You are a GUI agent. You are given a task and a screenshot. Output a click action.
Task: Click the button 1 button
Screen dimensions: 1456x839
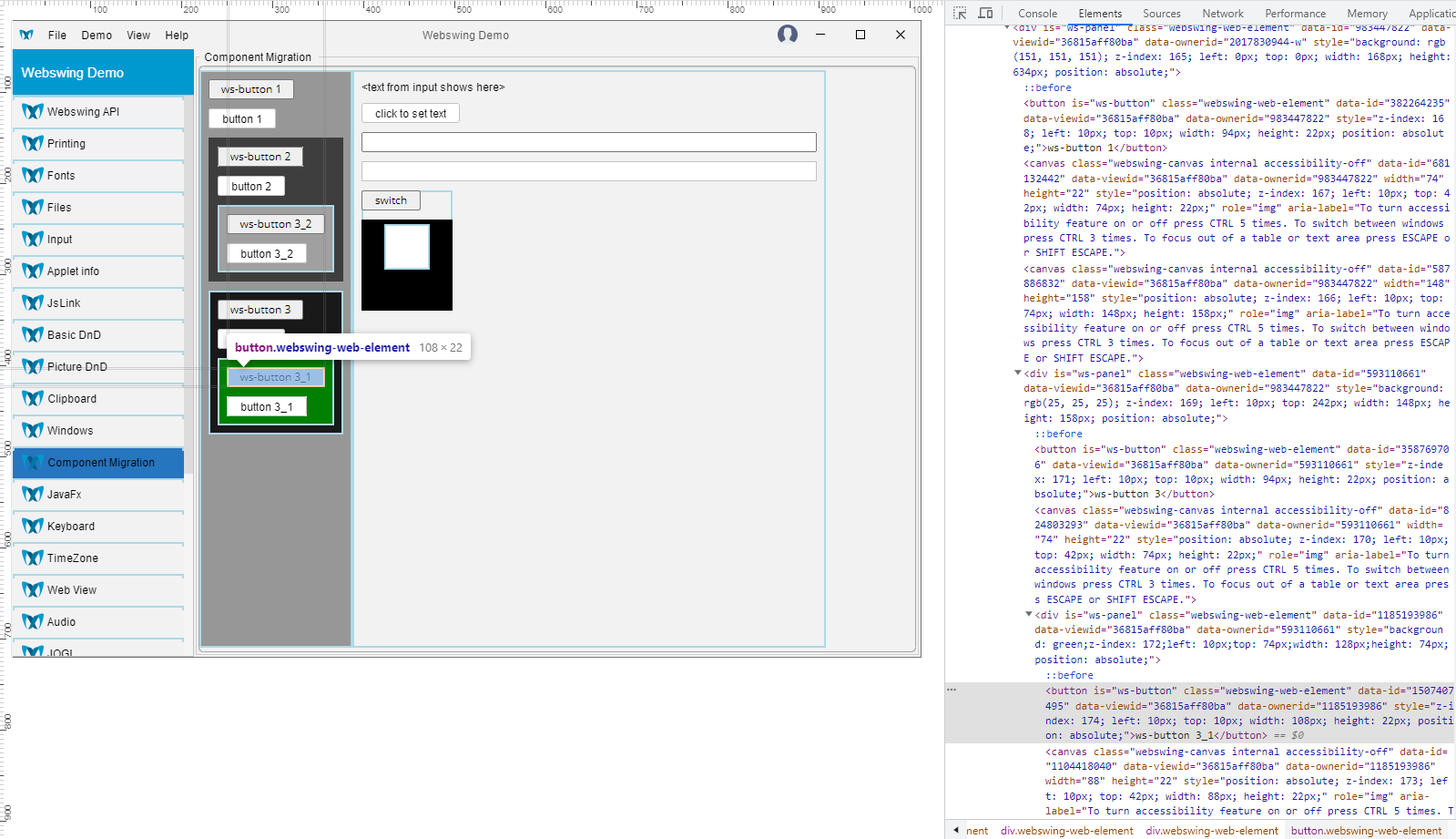(242, 118)
